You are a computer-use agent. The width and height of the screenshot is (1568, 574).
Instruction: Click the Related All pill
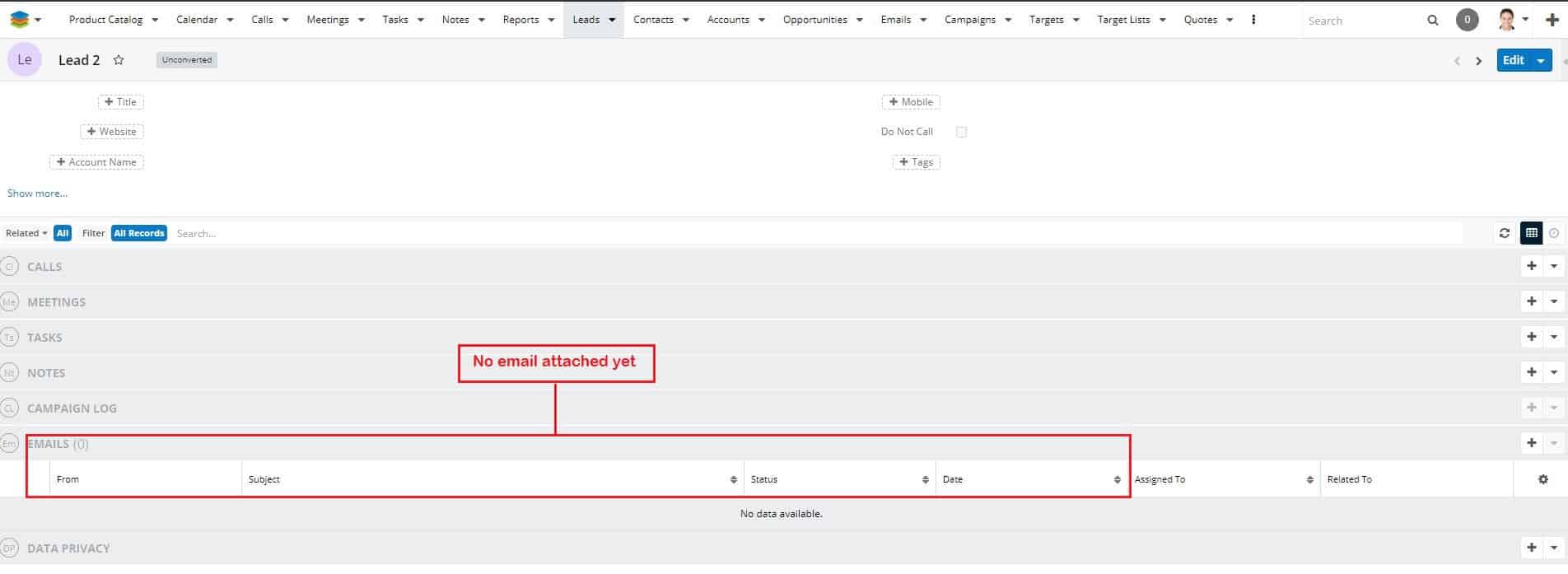[x=63, y=233]
